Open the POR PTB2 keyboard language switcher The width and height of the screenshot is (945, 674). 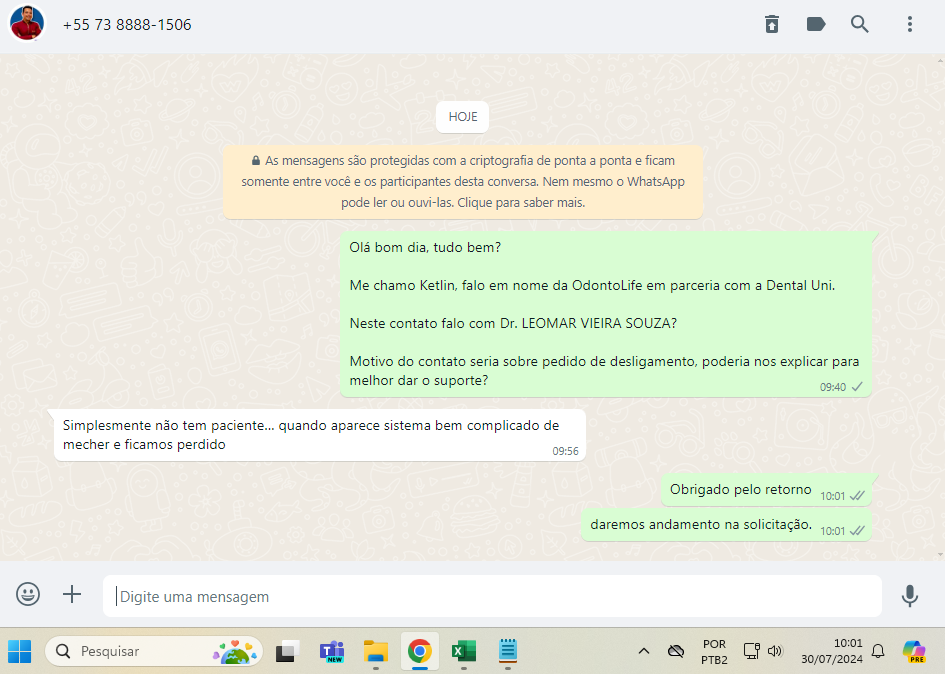point(714,651)
